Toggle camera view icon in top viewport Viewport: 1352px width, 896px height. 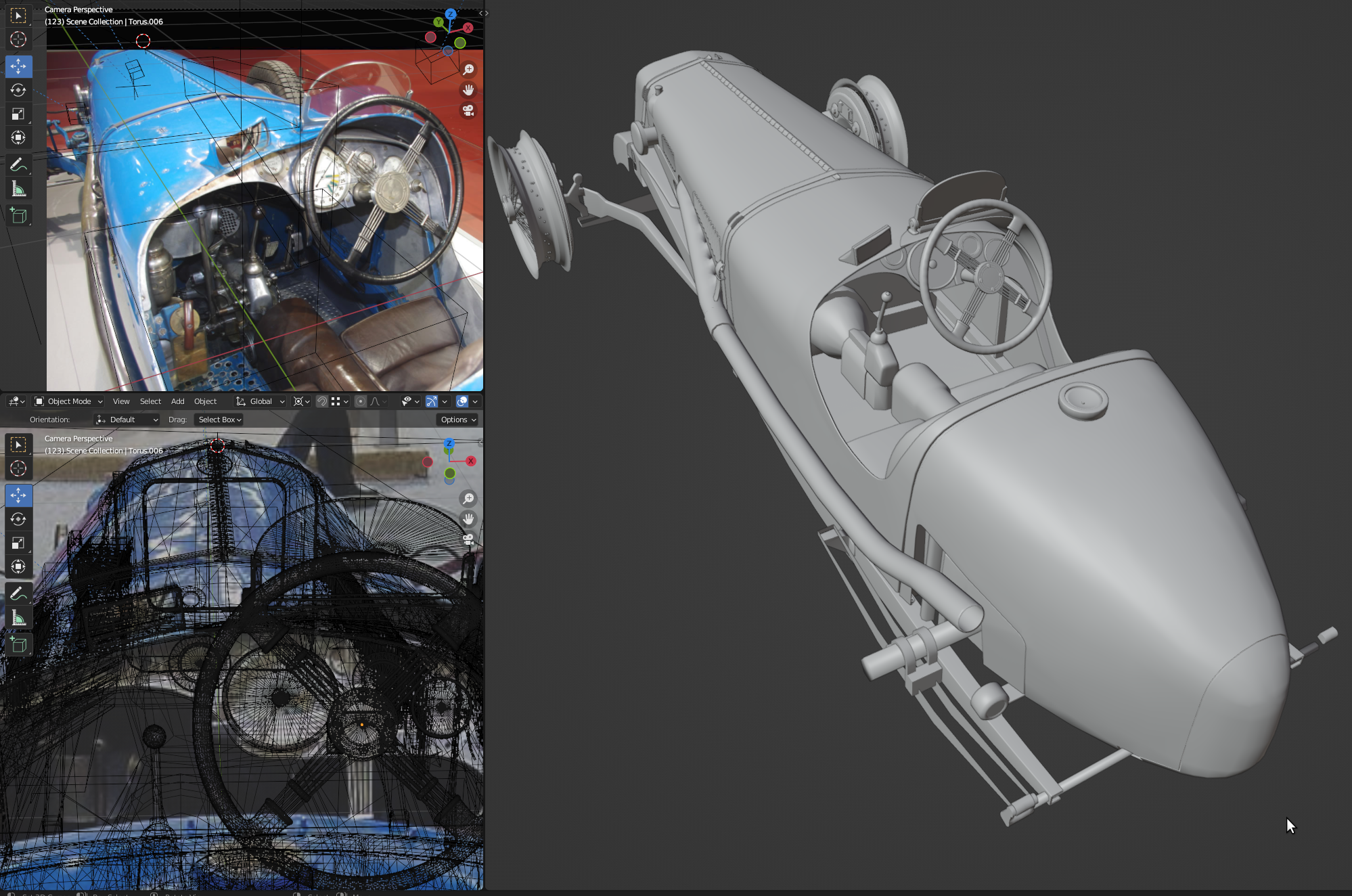coord(468,110)
